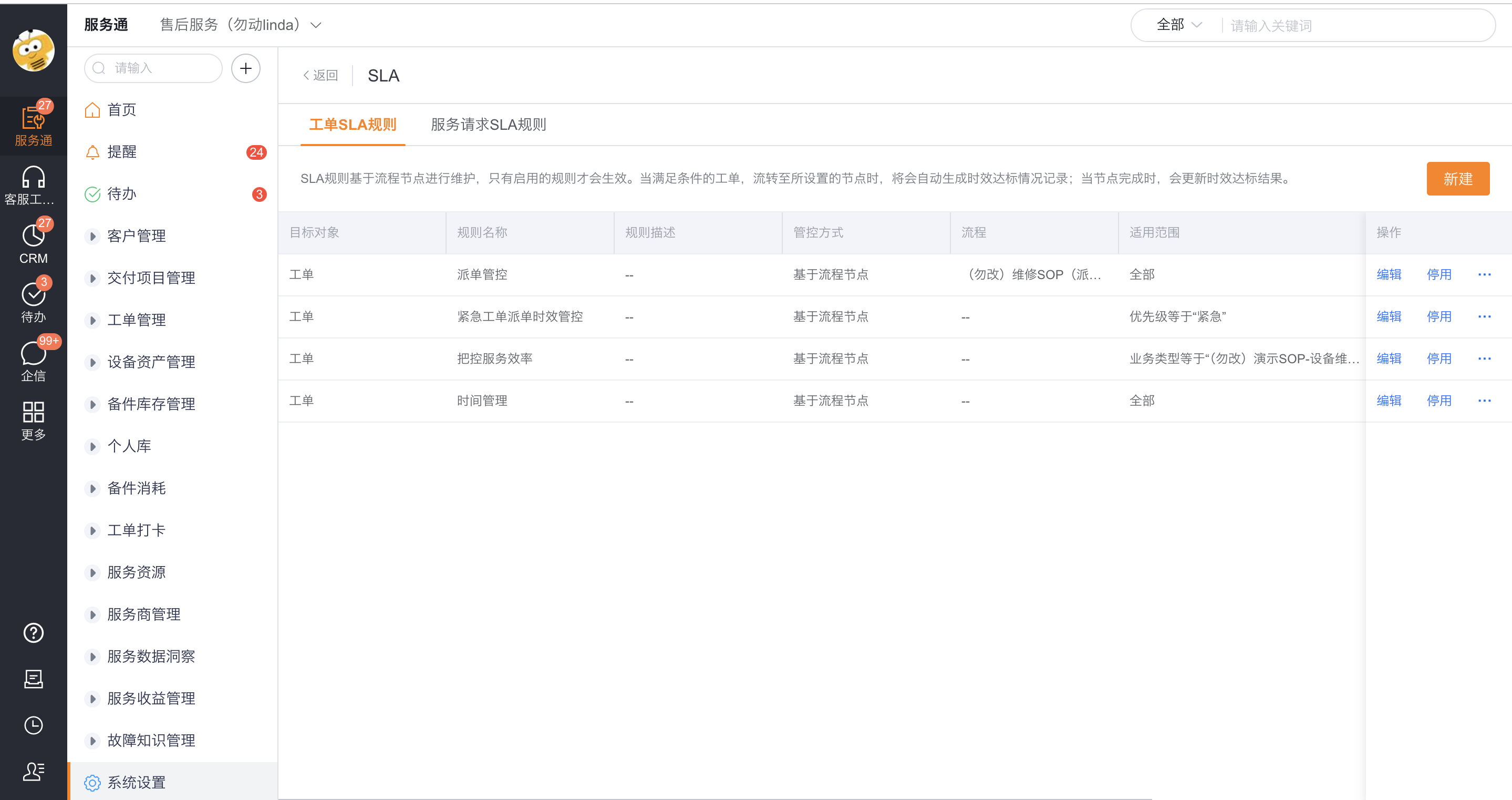Edit the 紧急工单派单时效管控 rule
The height and width of the screenshot is (800, 1512).
[1389, 316]
